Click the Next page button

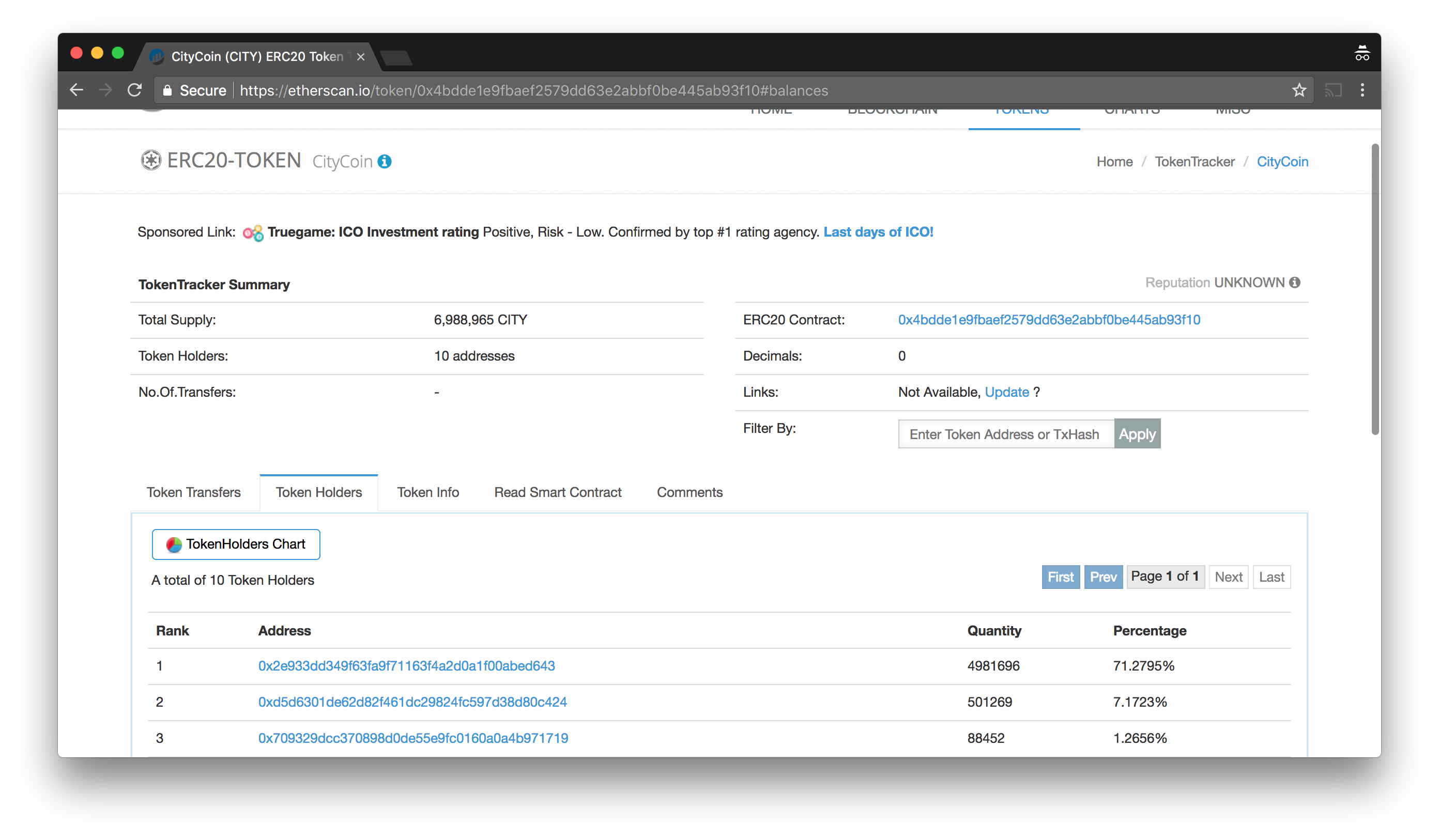1228,577
